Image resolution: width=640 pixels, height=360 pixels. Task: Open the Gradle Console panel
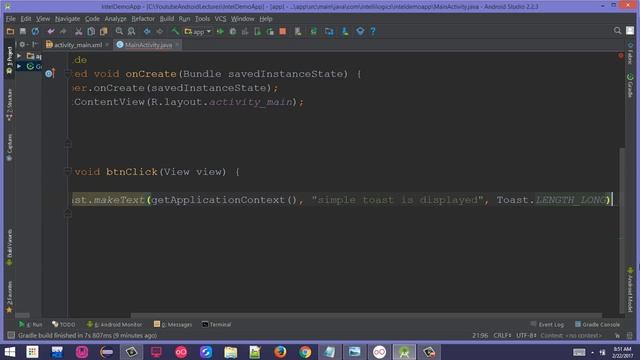tap(597, 324)
